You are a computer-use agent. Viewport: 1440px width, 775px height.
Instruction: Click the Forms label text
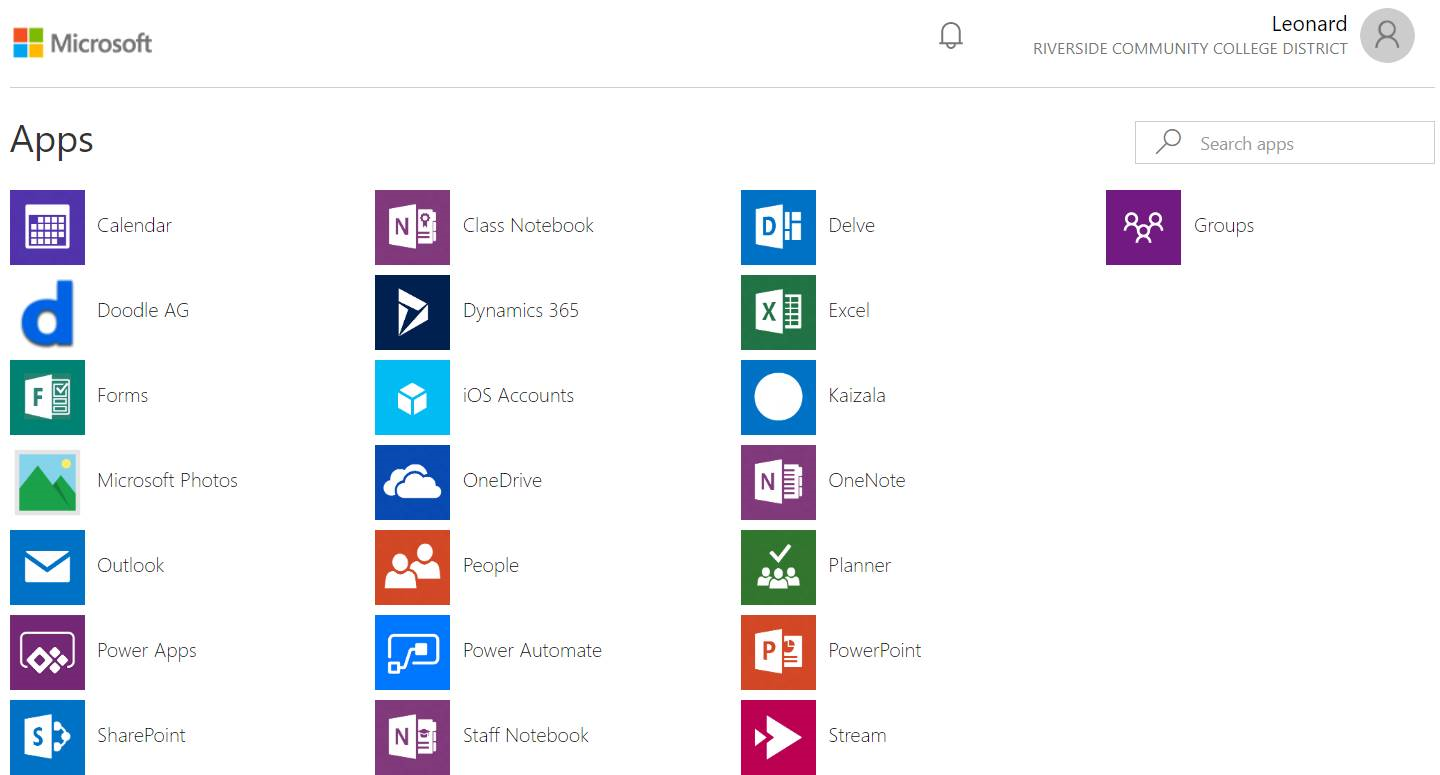(122, 395)
